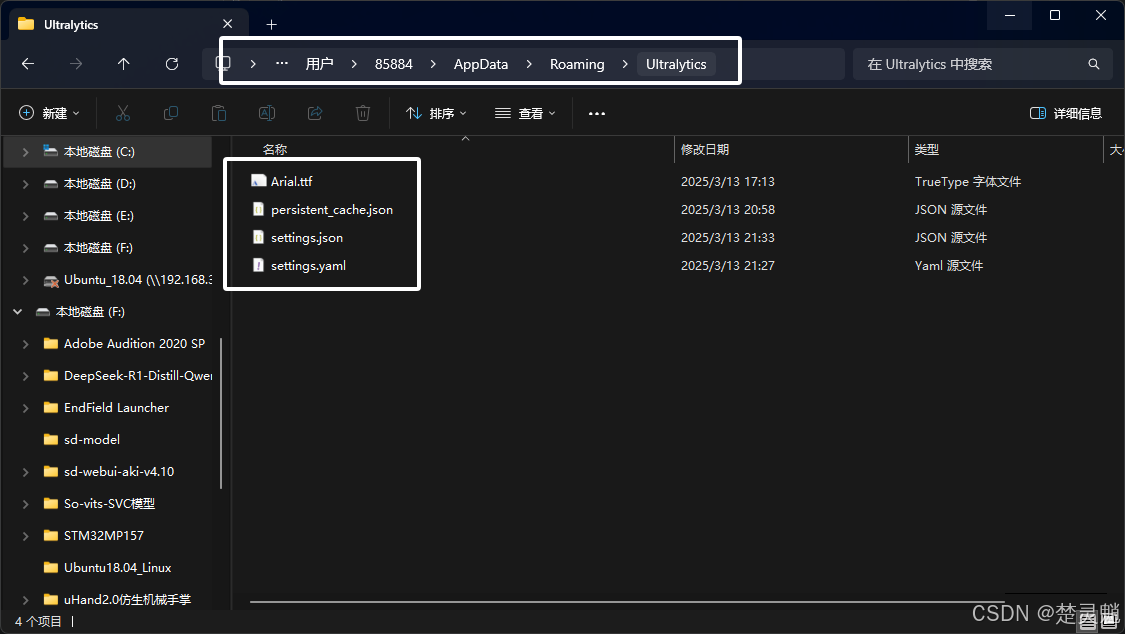Navigate to AppData in breadcrumb
Viewport: 1125px width, 634px height.
pyautogui.click(x=481, y=64)
